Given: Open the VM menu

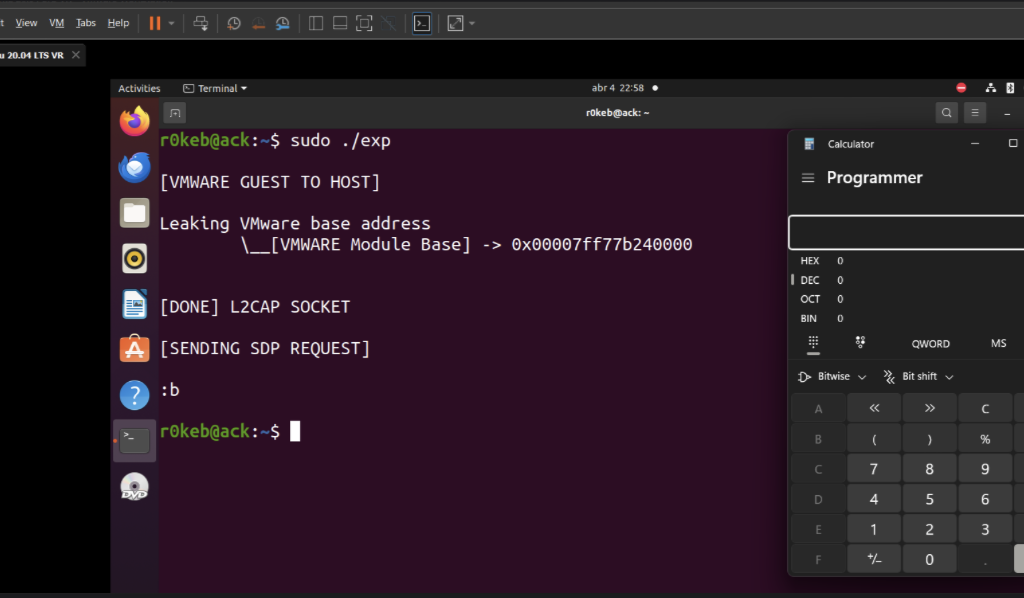Looking at the screenshot, I should (57, 23).
